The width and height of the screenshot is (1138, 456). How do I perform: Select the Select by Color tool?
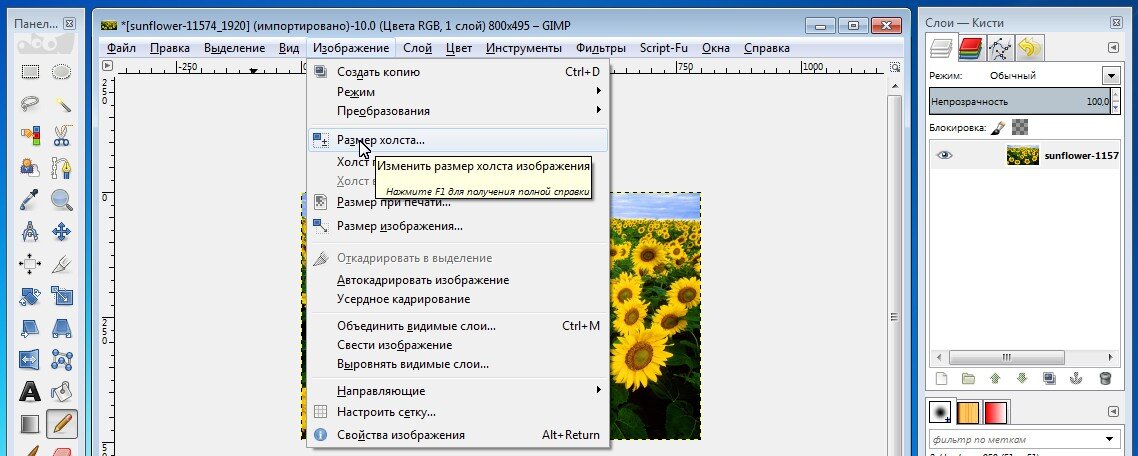point(30,135)
